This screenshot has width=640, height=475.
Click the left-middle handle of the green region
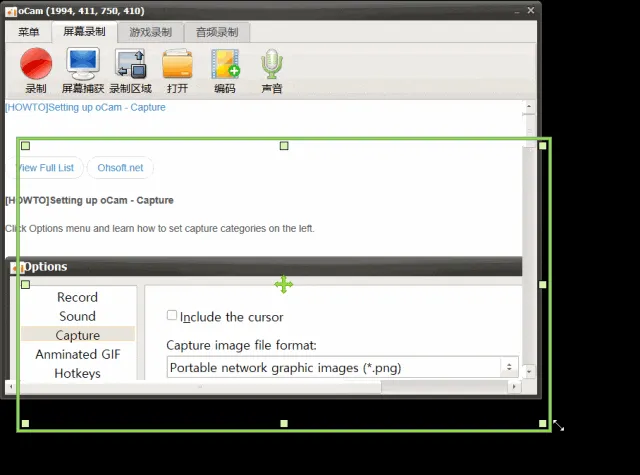25,284
